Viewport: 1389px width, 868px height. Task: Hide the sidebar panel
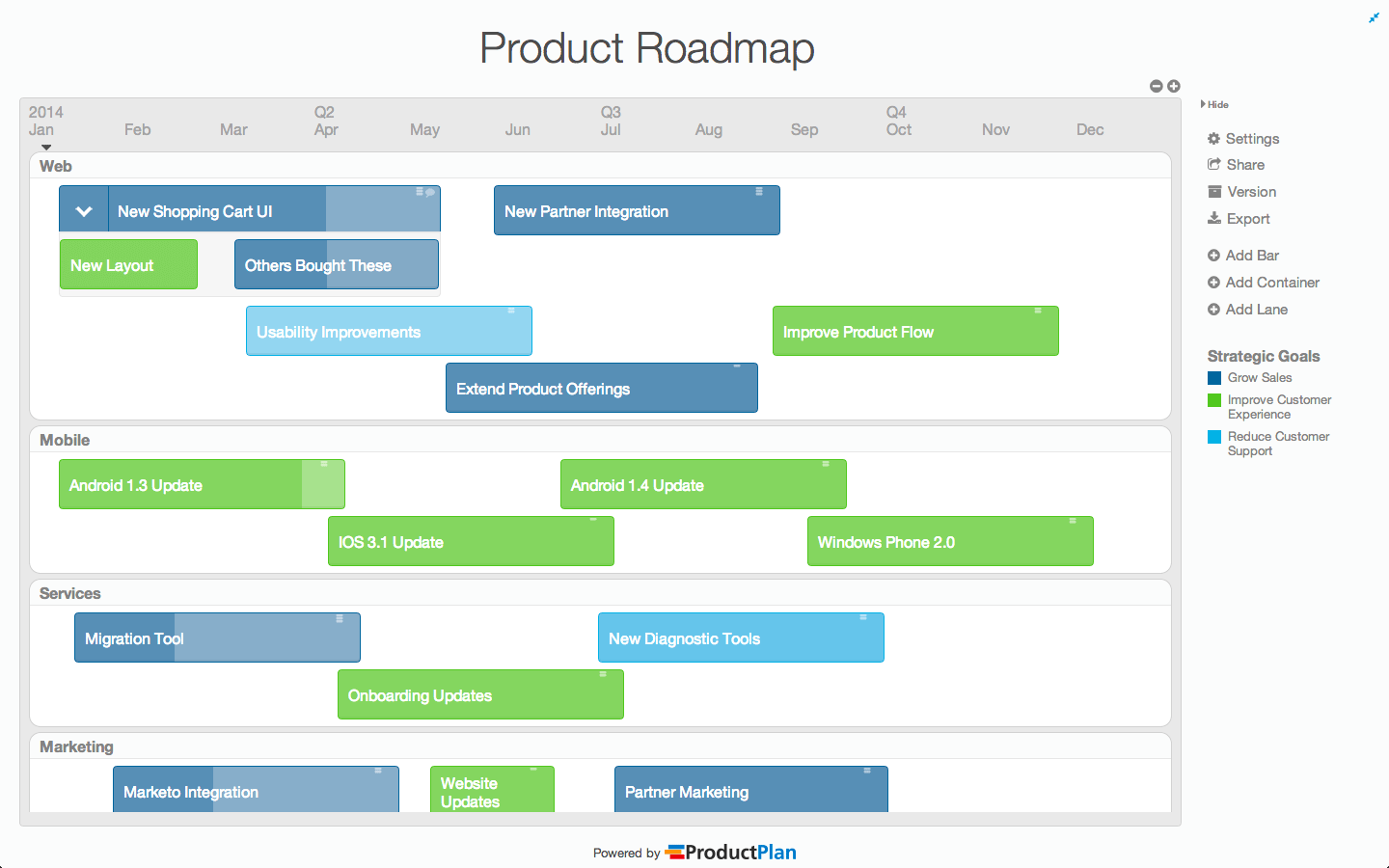[x=1214, y=104]
